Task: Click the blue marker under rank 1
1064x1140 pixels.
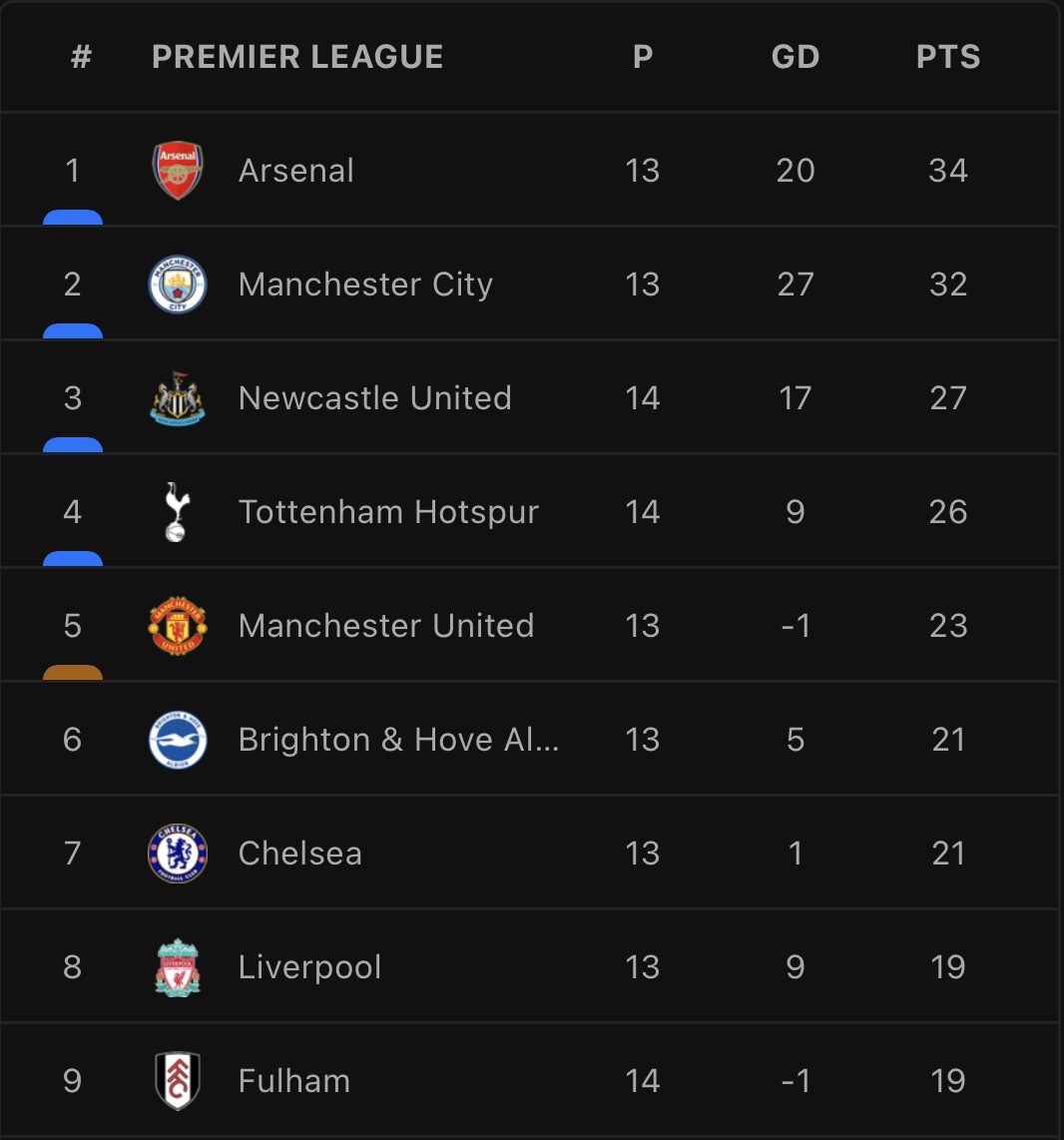Action: click(x=73, y=218)
